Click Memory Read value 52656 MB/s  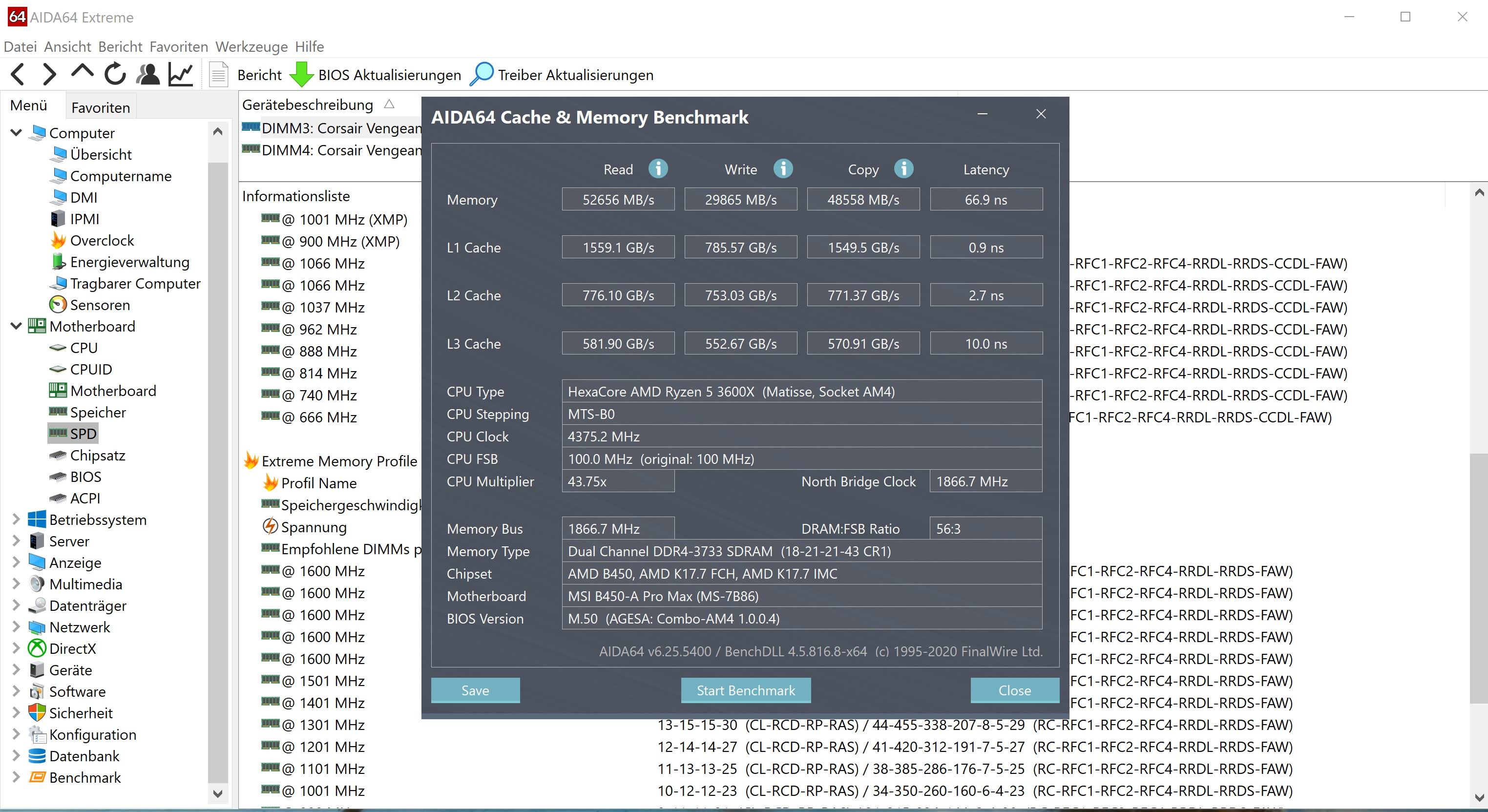point(618,199)
